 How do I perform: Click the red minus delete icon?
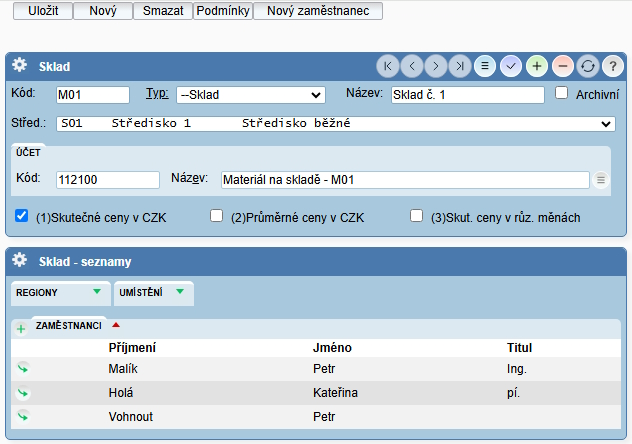562,65
